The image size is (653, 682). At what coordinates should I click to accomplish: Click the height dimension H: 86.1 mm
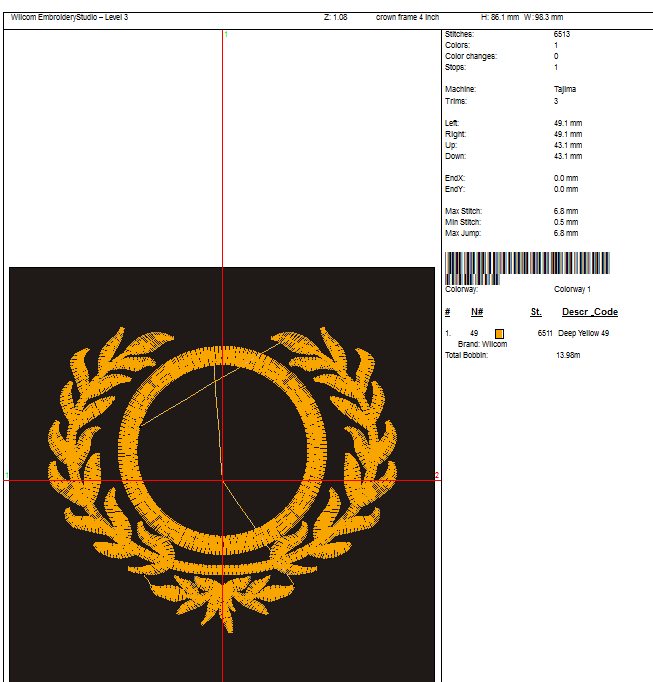[500, 17]
